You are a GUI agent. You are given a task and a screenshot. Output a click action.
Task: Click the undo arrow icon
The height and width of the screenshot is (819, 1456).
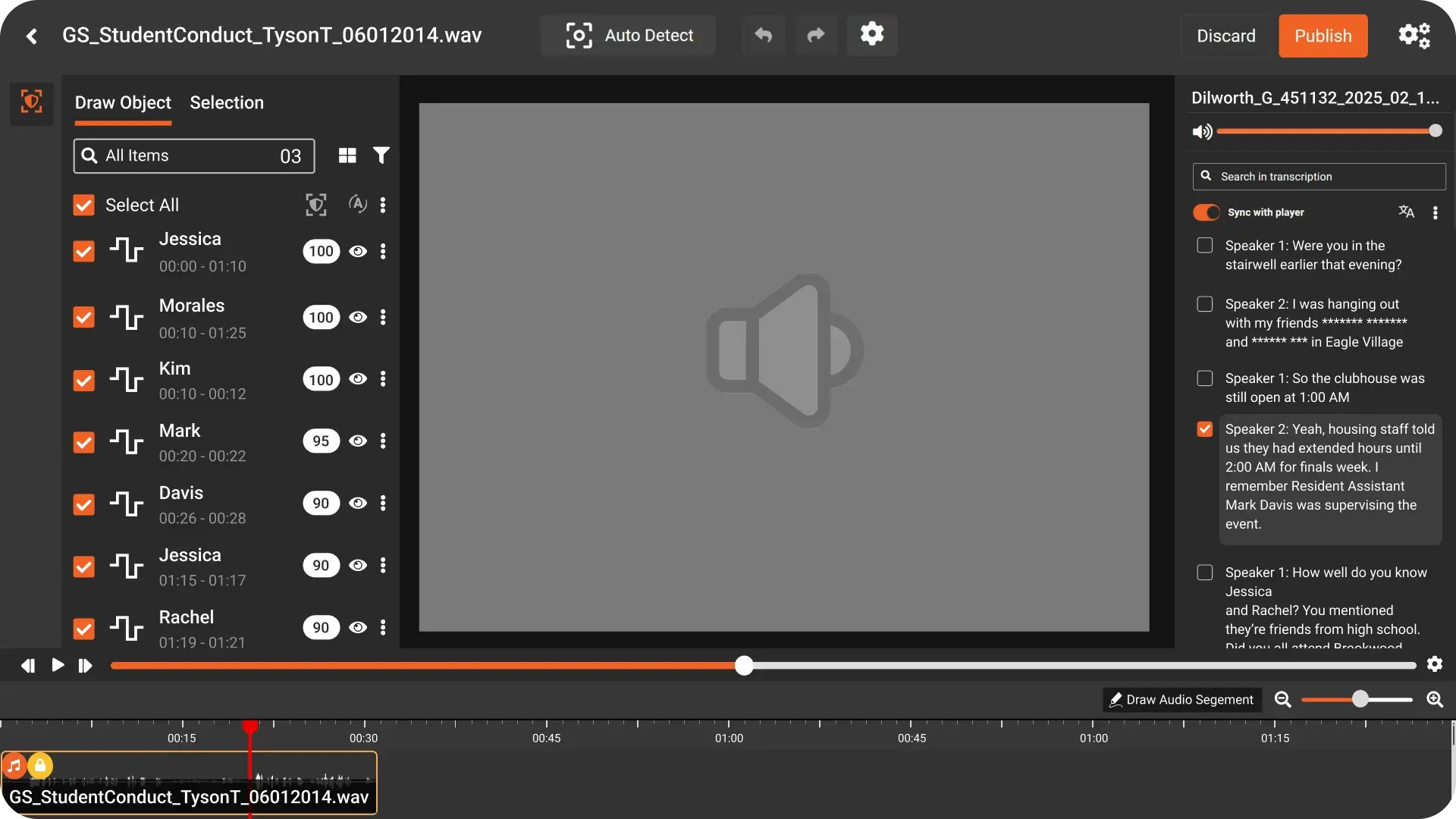pos(764,36)
